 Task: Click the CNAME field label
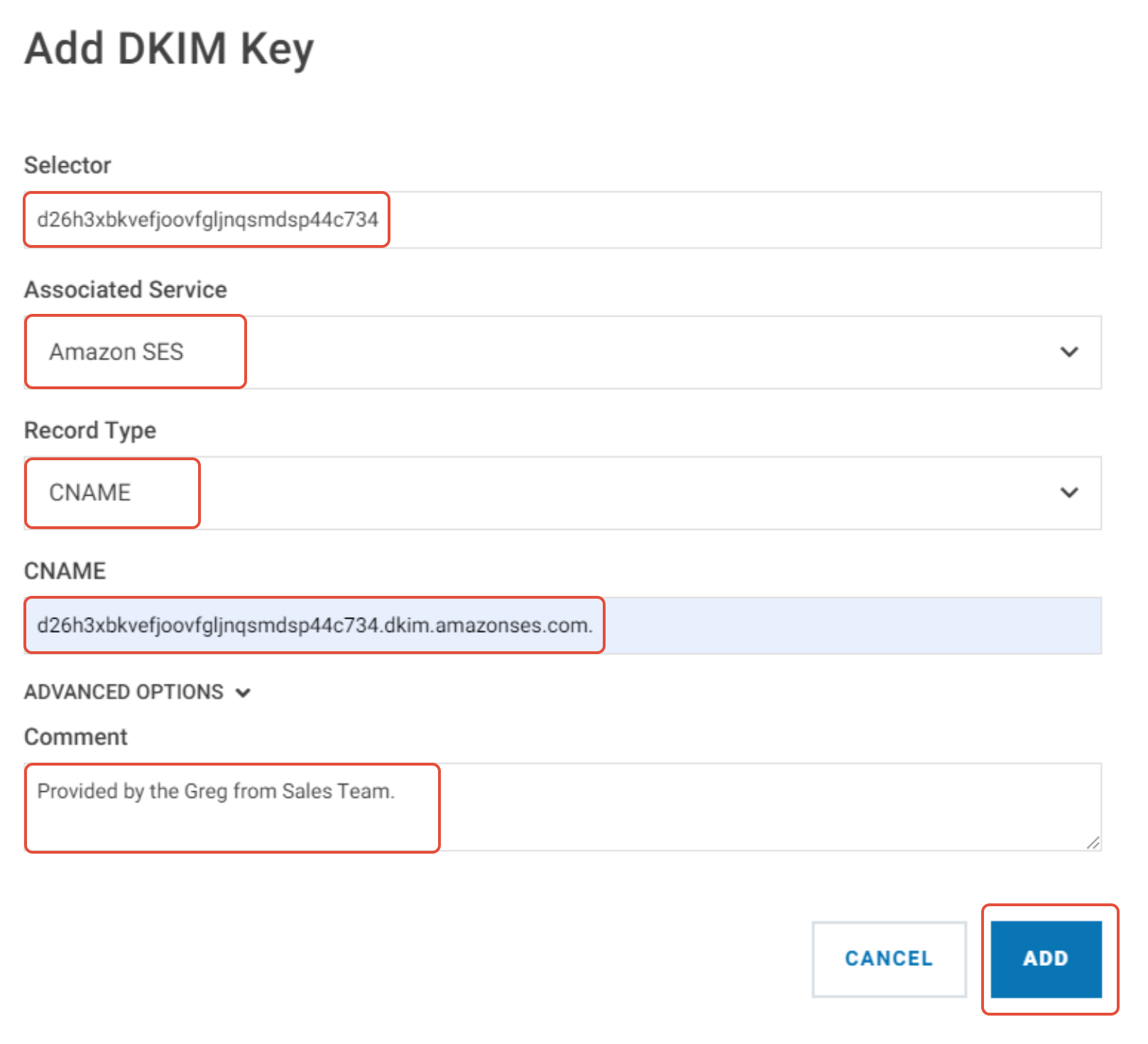65,571
